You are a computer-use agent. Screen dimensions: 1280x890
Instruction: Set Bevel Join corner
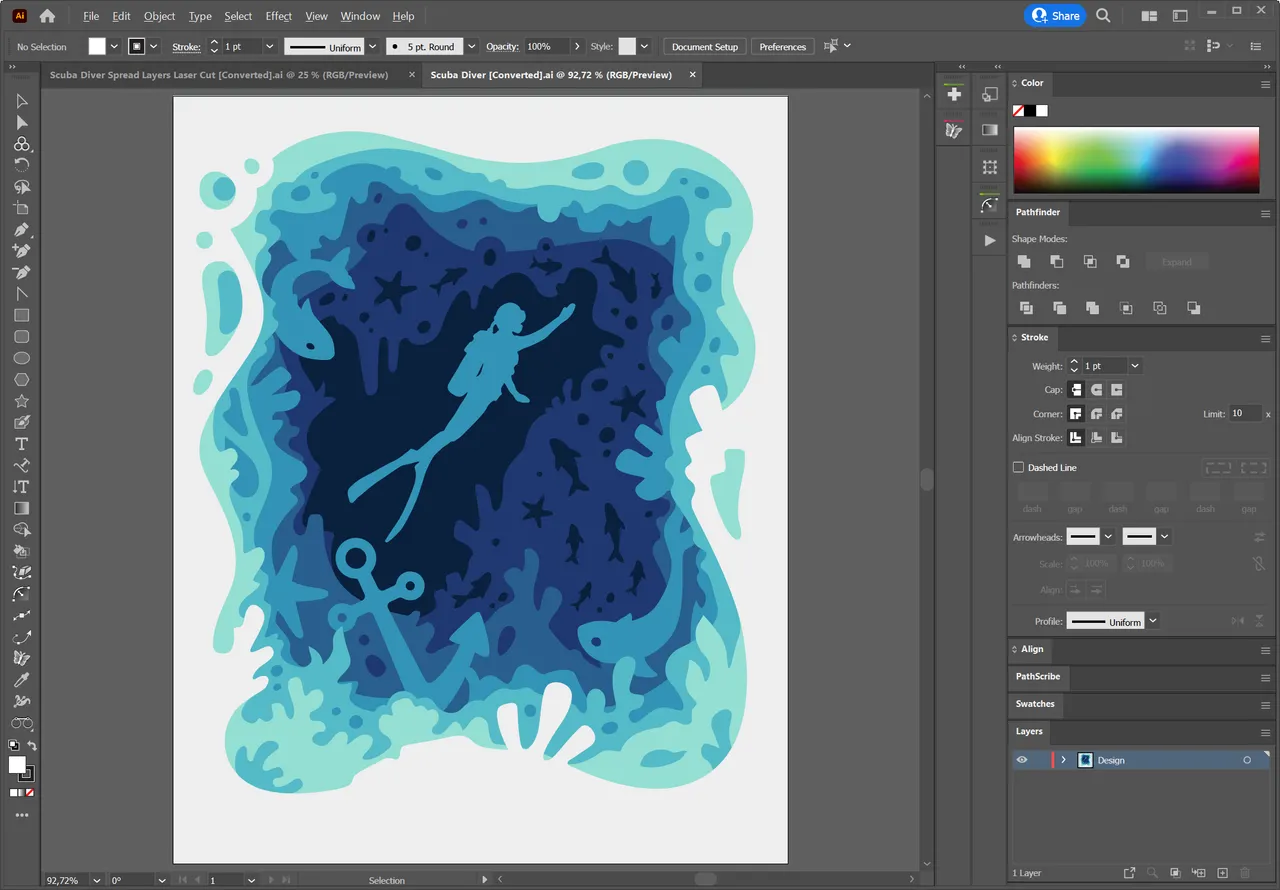1117,414
